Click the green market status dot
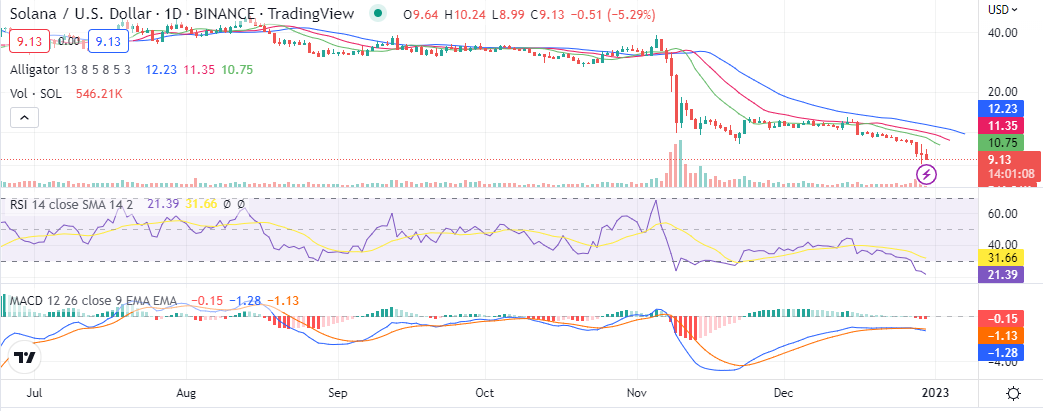Screen dimensions: 1043x411 [x=378, y=12]
